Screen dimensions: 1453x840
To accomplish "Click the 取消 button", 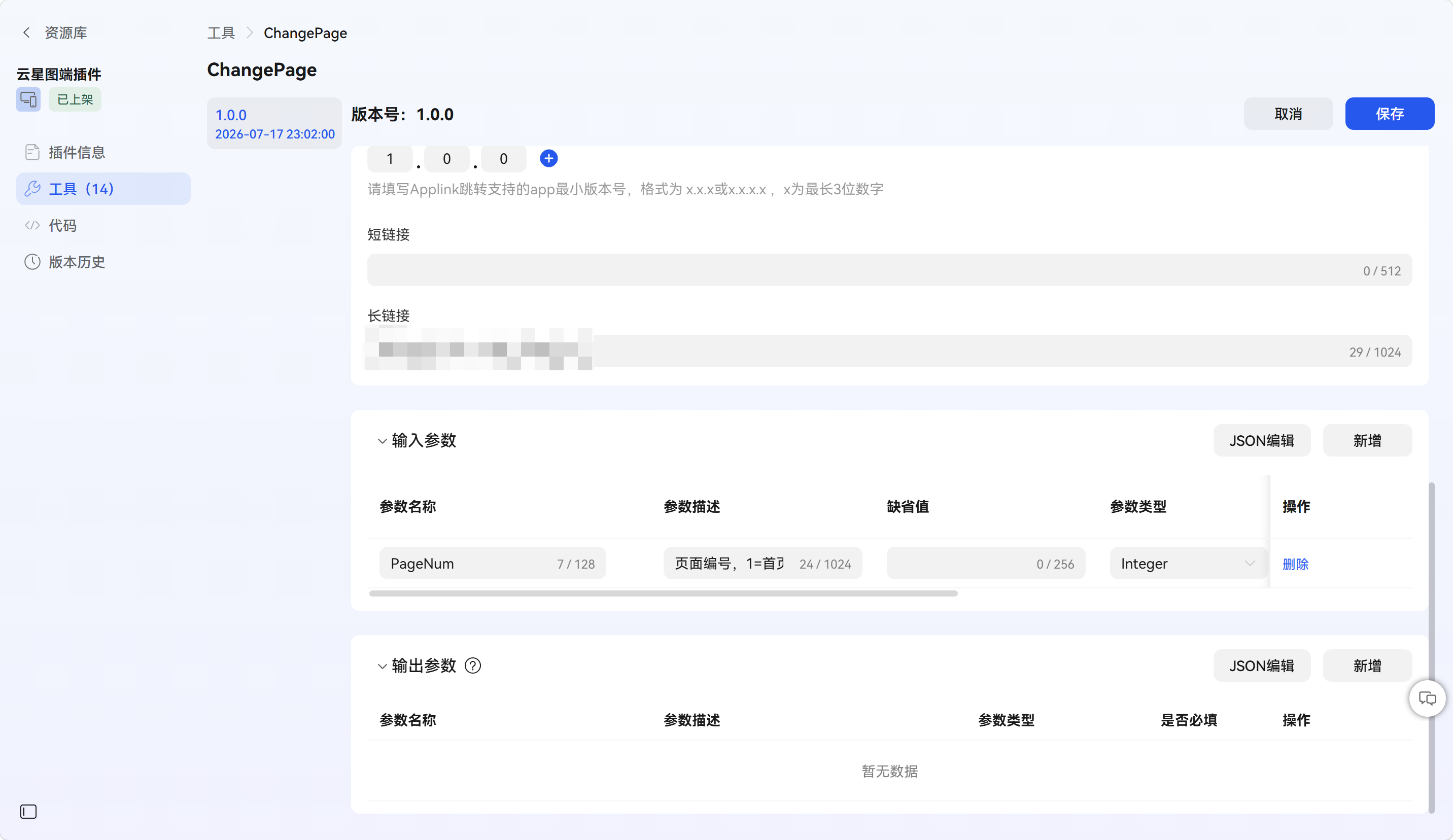I will tap(1288, 114).
